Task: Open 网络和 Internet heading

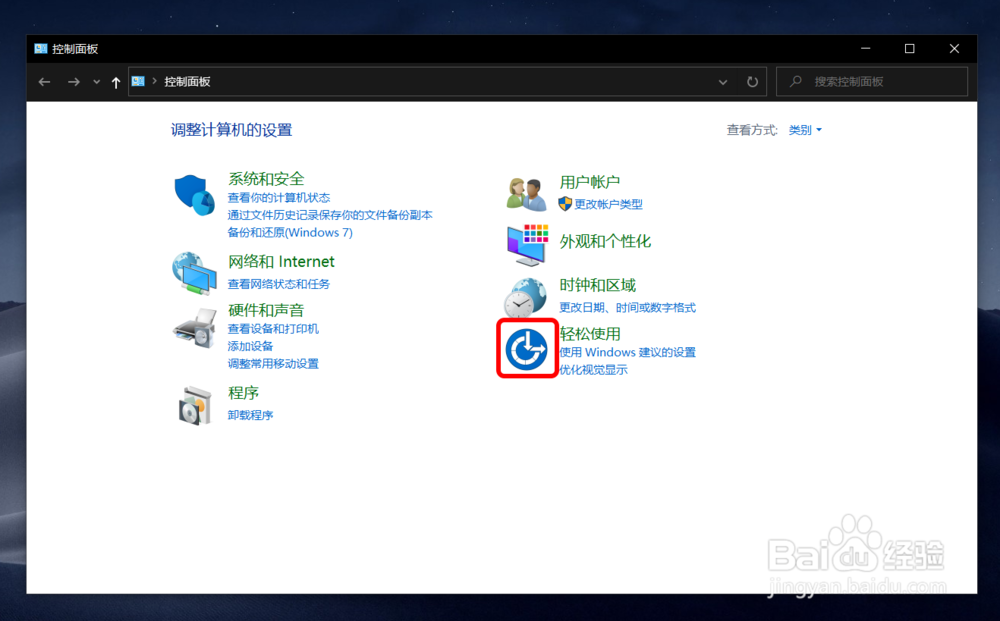Action: [x=281, y=261]
